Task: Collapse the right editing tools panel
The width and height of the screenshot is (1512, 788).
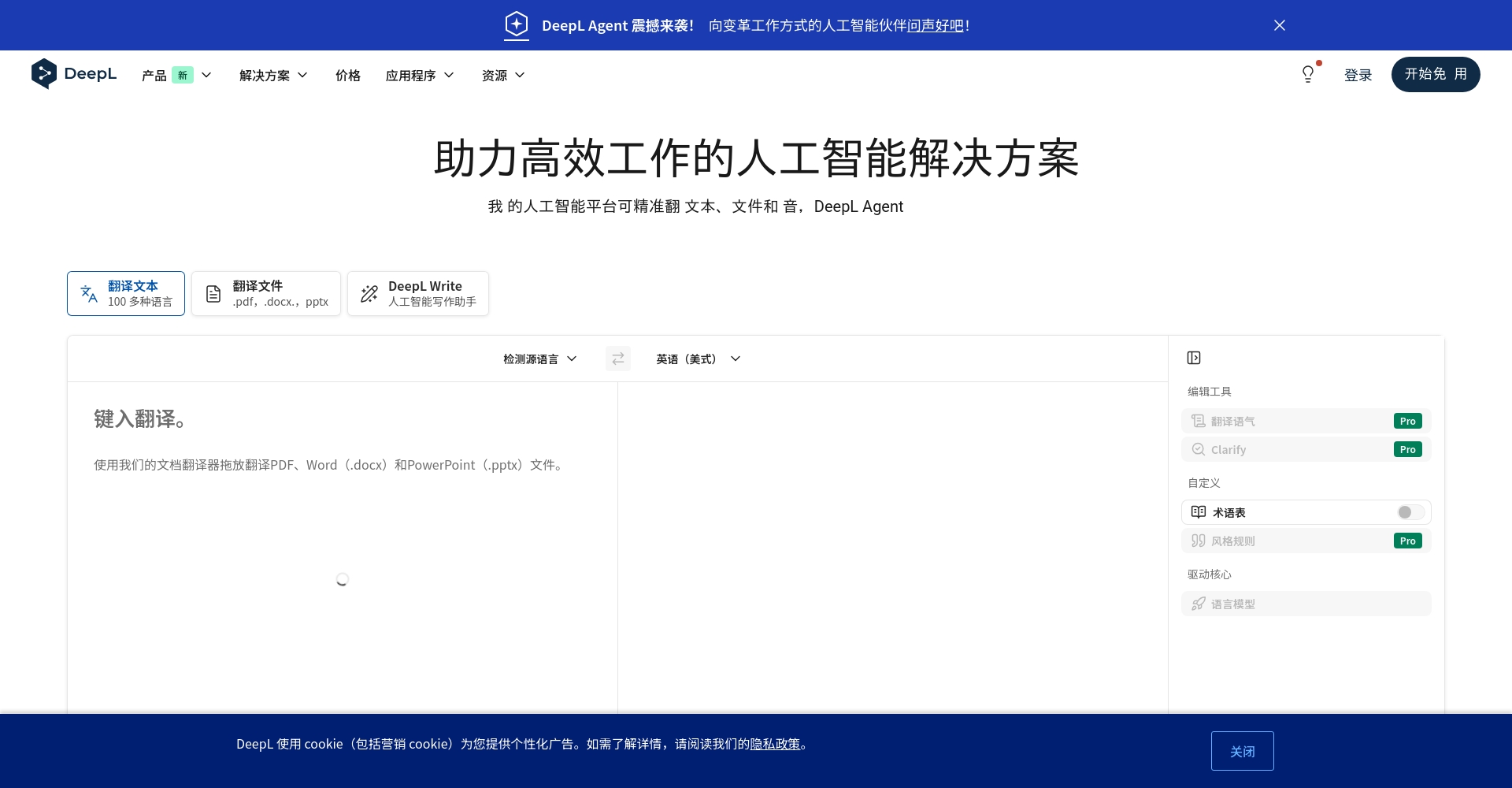Action: click(1194, 358)
